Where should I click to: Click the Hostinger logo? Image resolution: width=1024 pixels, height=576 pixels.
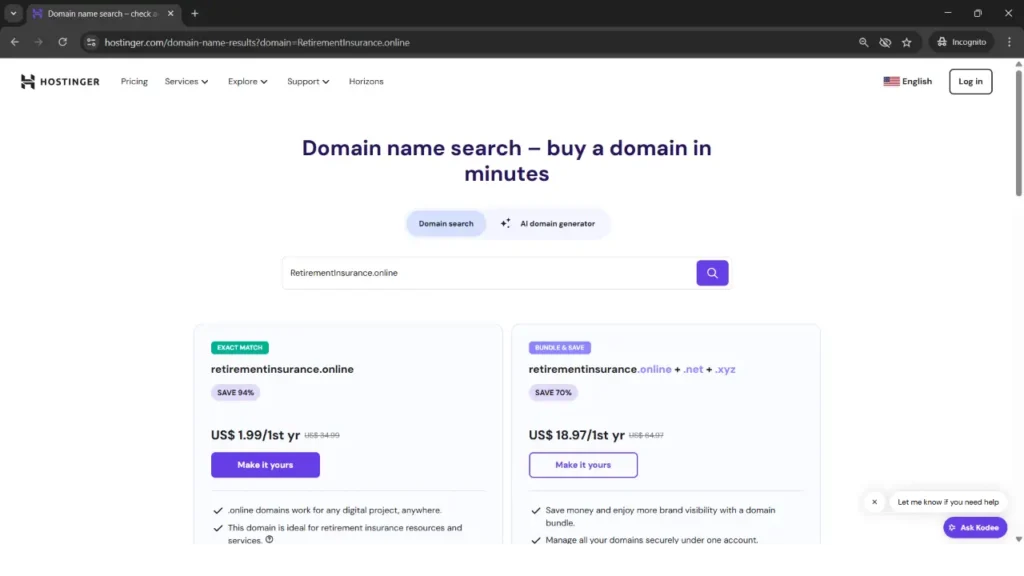click(x=60, y=82)
